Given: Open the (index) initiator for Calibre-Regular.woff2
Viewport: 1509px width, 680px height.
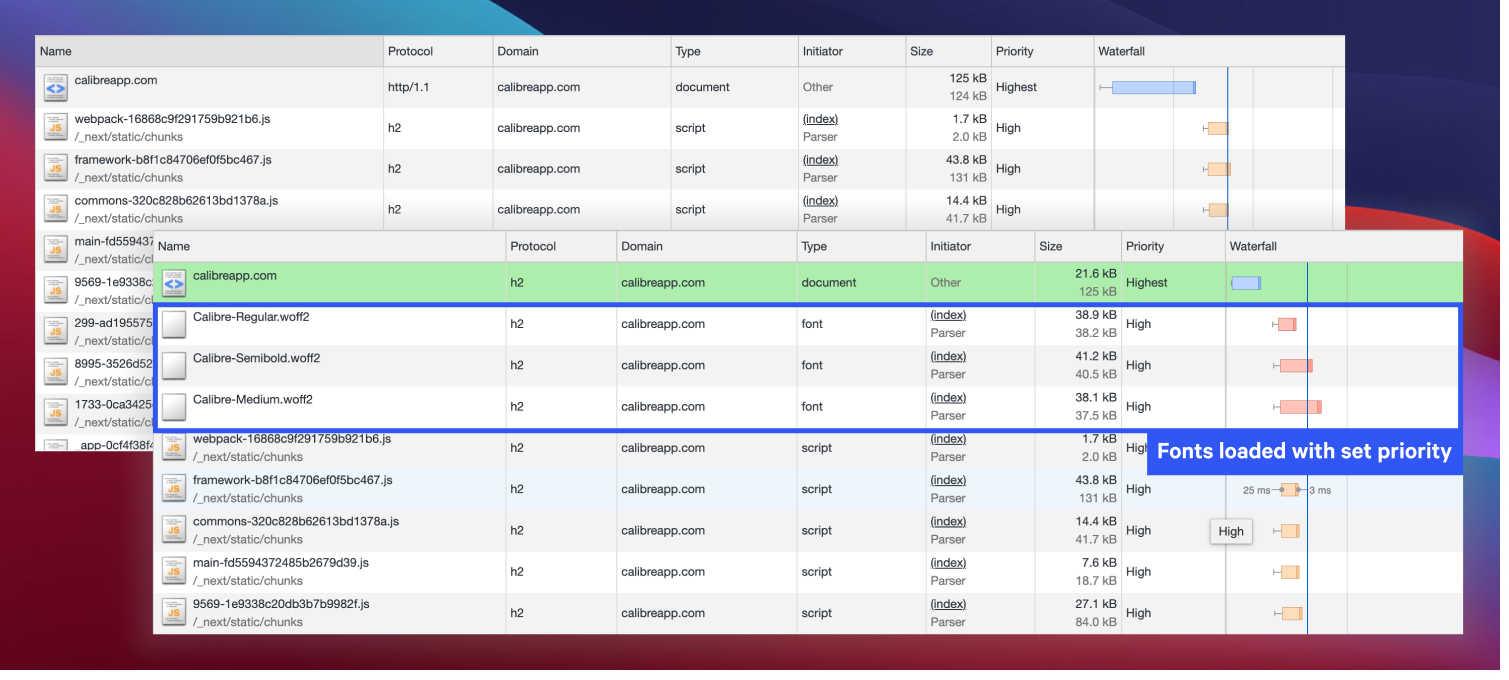Looking at the screenshot, I should pyautogui.click(x=948, y=314).
